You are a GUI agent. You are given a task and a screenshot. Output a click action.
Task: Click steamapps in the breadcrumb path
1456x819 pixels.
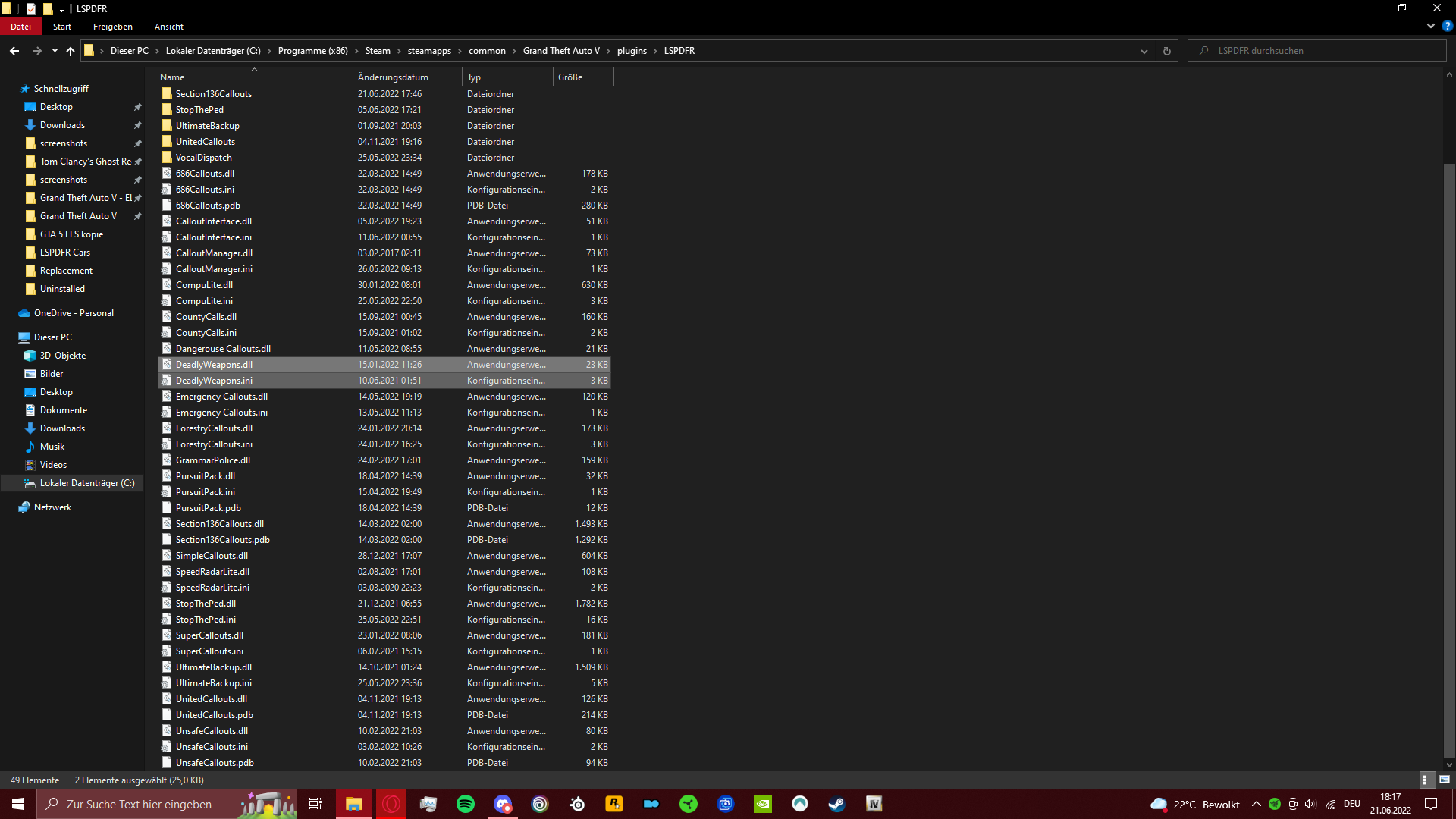pos(429,51)
